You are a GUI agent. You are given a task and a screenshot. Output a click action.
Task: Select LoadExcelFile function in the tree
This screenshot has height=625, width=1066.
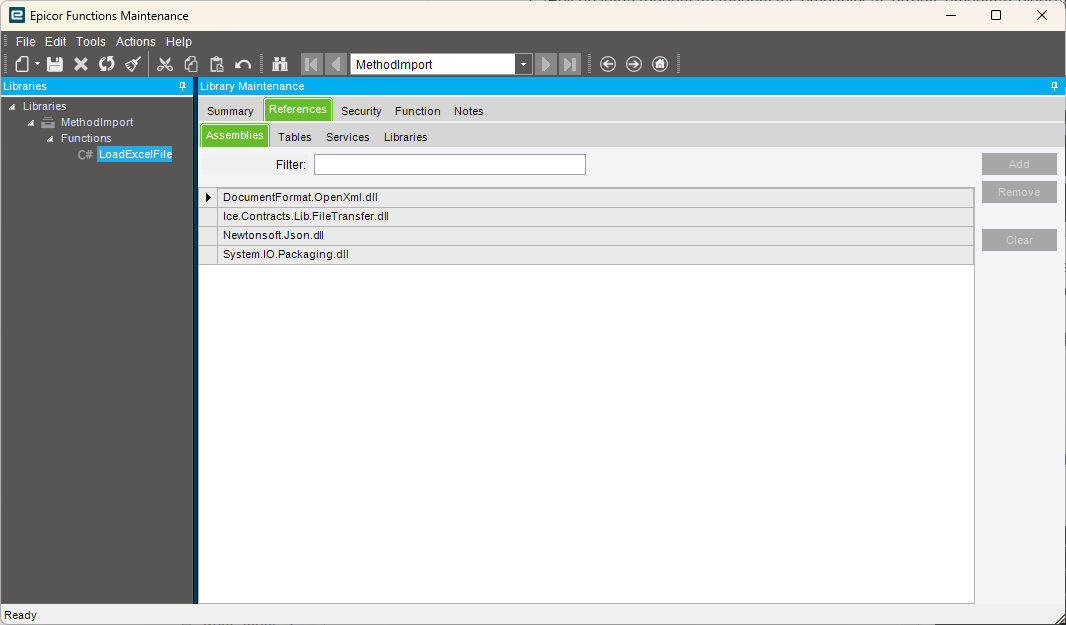[x=135, y=154]
